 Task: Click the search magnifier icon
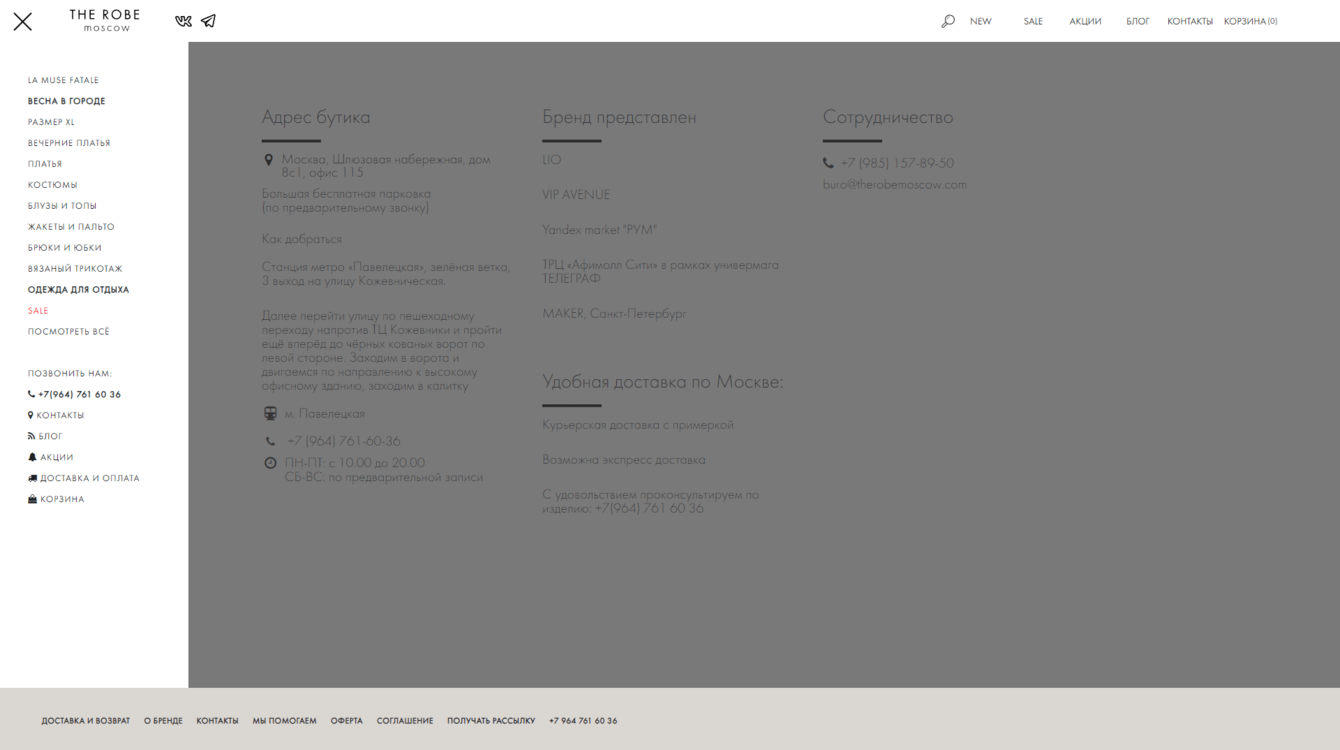(x=948, y=21)
